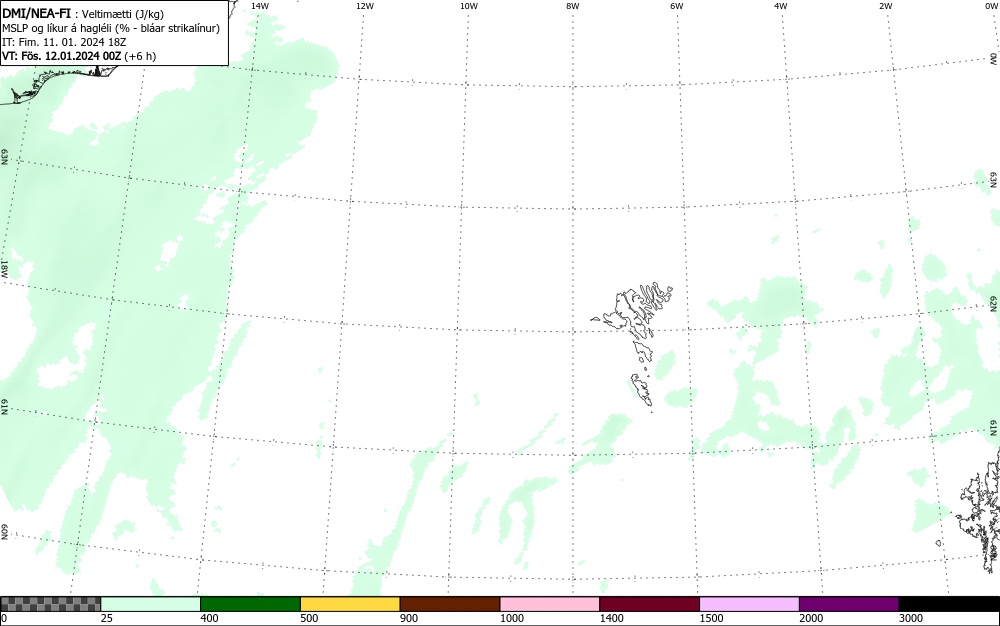The image size is (1000, 626).
Task: Click the "4W" longitude label
Action: (x=781, y=6)
